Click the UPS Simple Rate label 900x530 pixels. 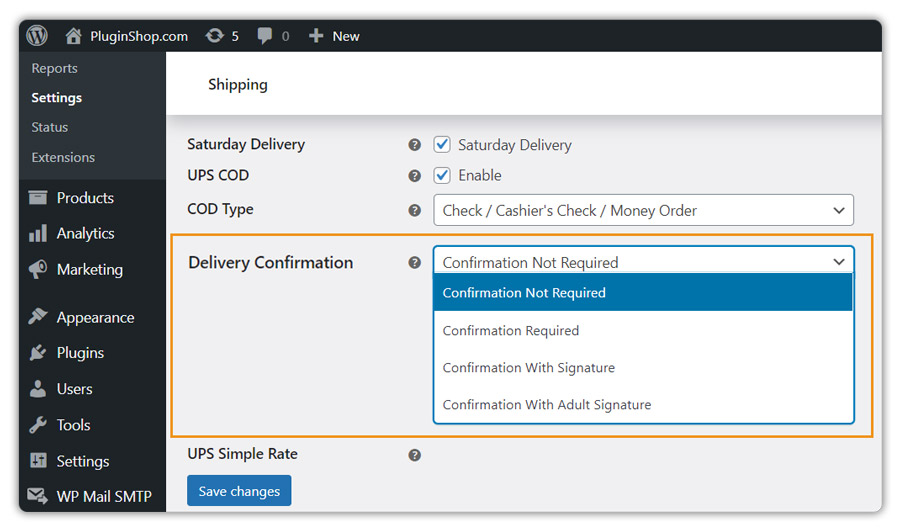[x=242, y=454]
